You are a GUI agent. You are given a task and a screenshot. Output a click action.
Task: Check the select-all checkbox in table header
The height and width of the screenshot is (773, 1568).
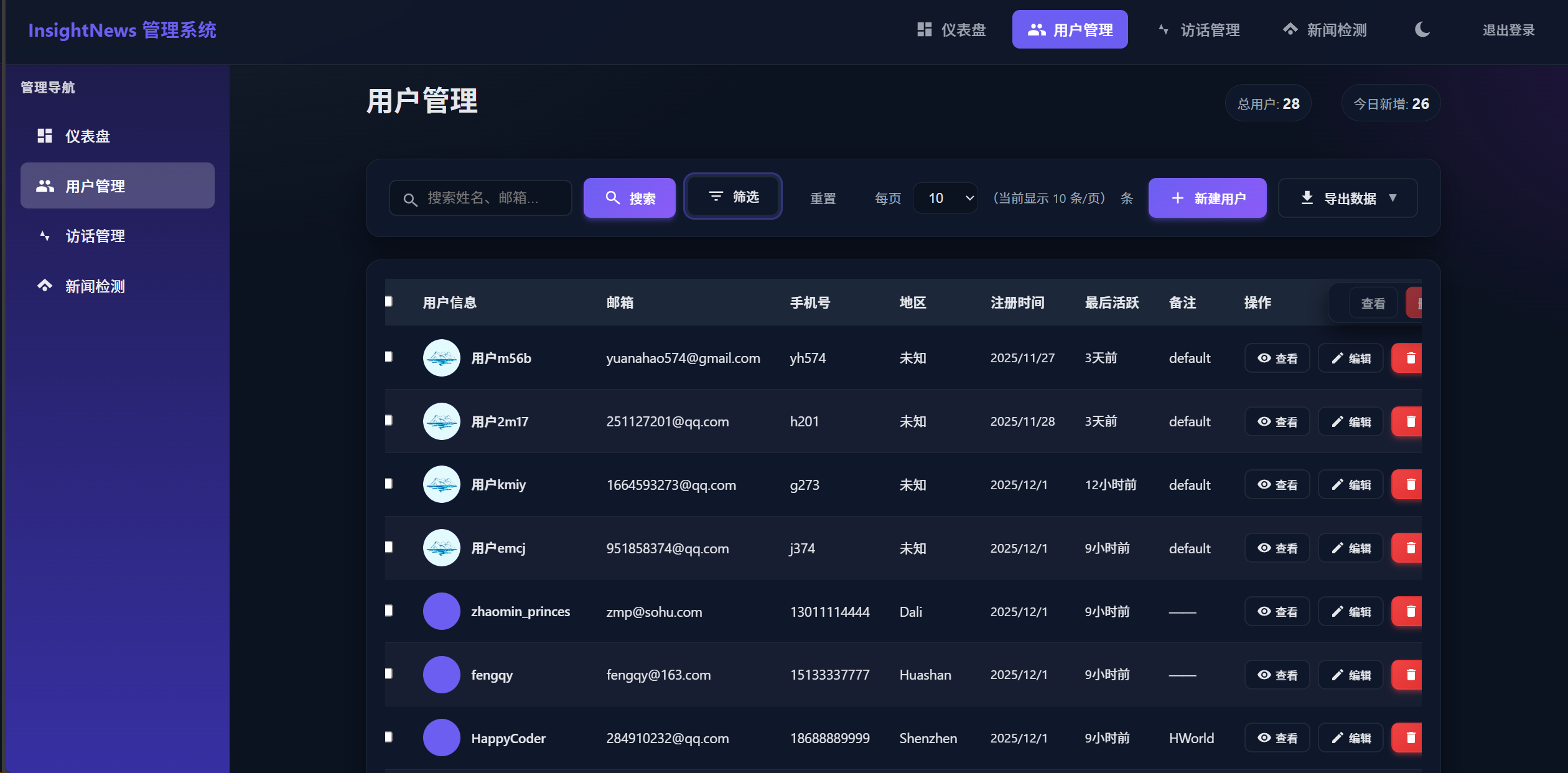[x=389, y=302]
